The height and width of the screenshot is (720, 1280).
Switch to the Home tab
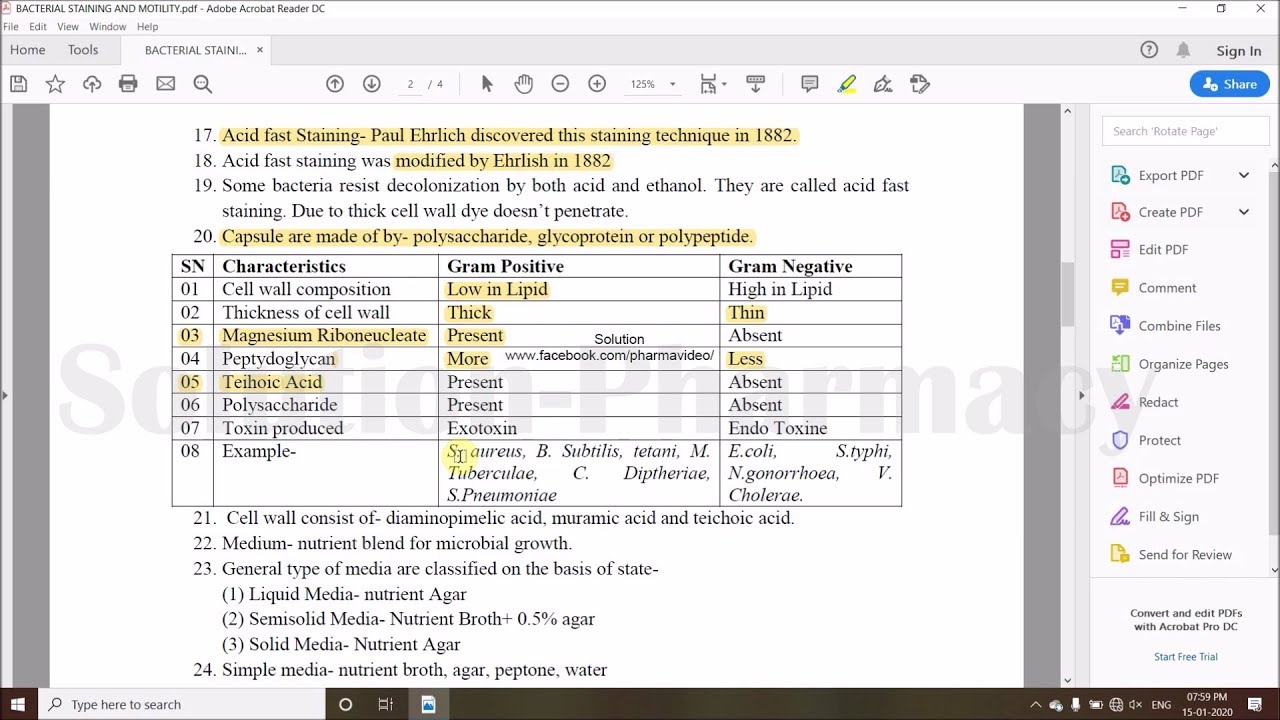27,50
